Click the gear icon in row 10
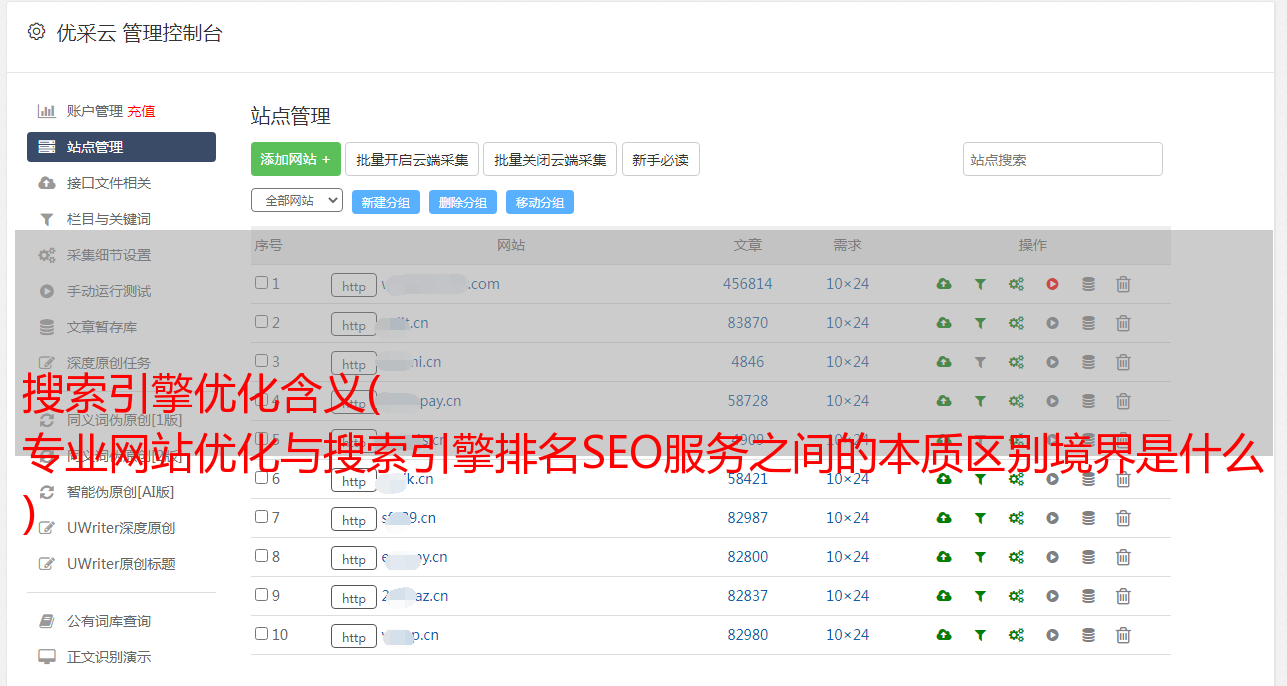 click(1016, 635)
